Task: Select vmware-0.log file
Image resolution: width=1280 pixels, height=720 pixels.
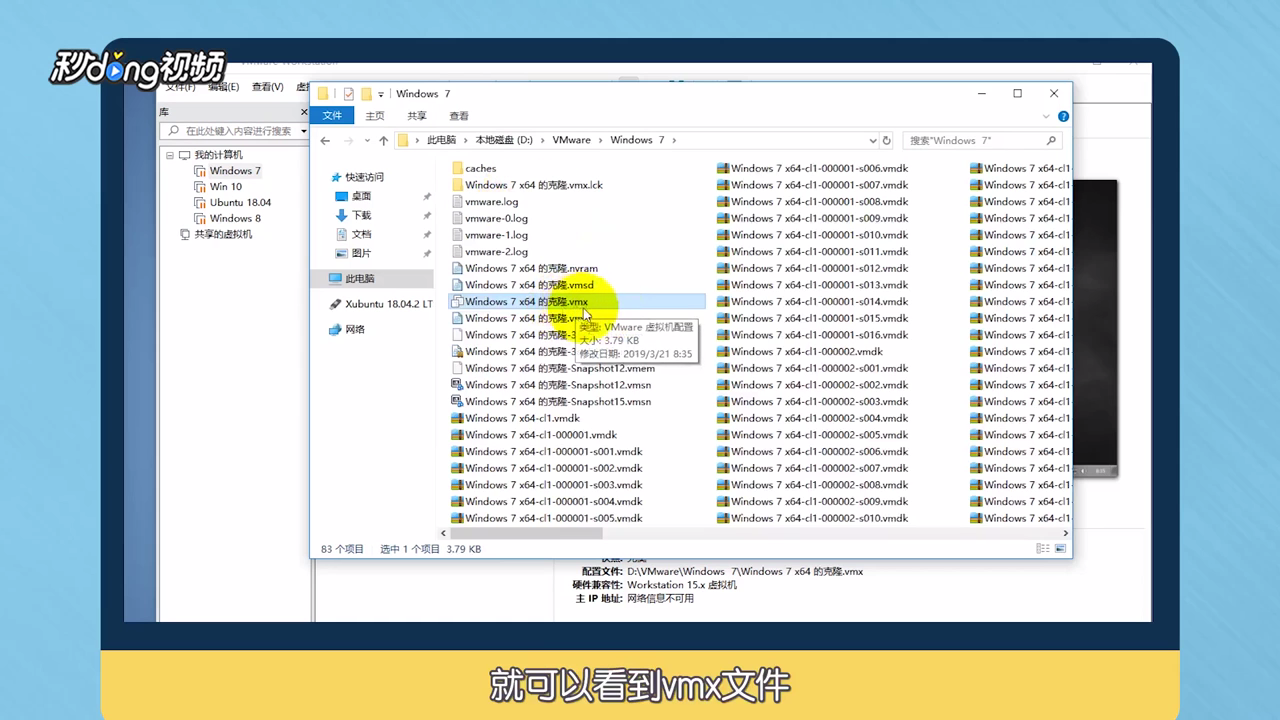Action: coord(496,218)
